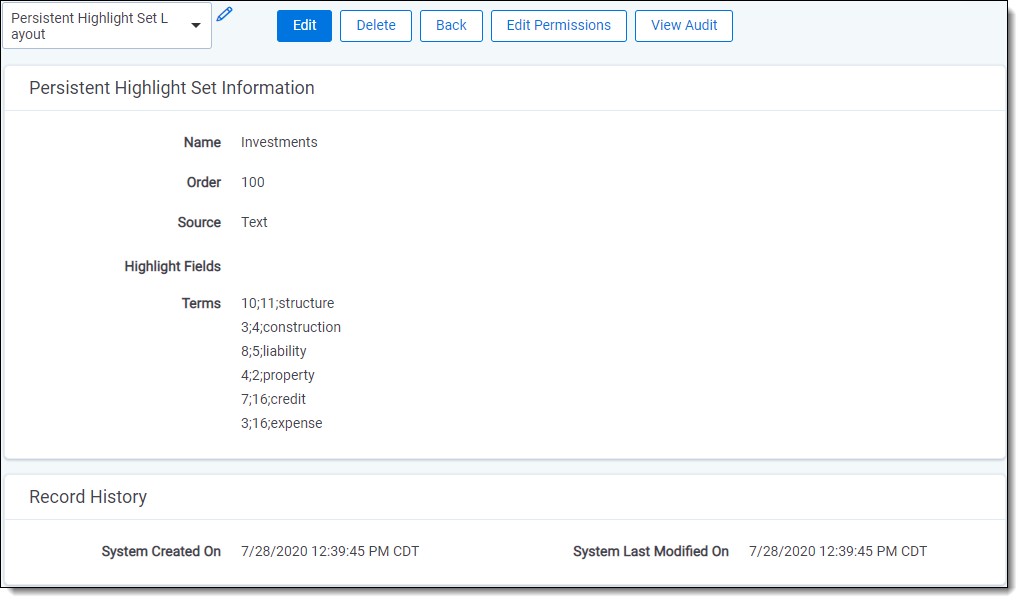Click the pencil icon to edit layout
Viewport: 1023px width, 603px height.
225,14
